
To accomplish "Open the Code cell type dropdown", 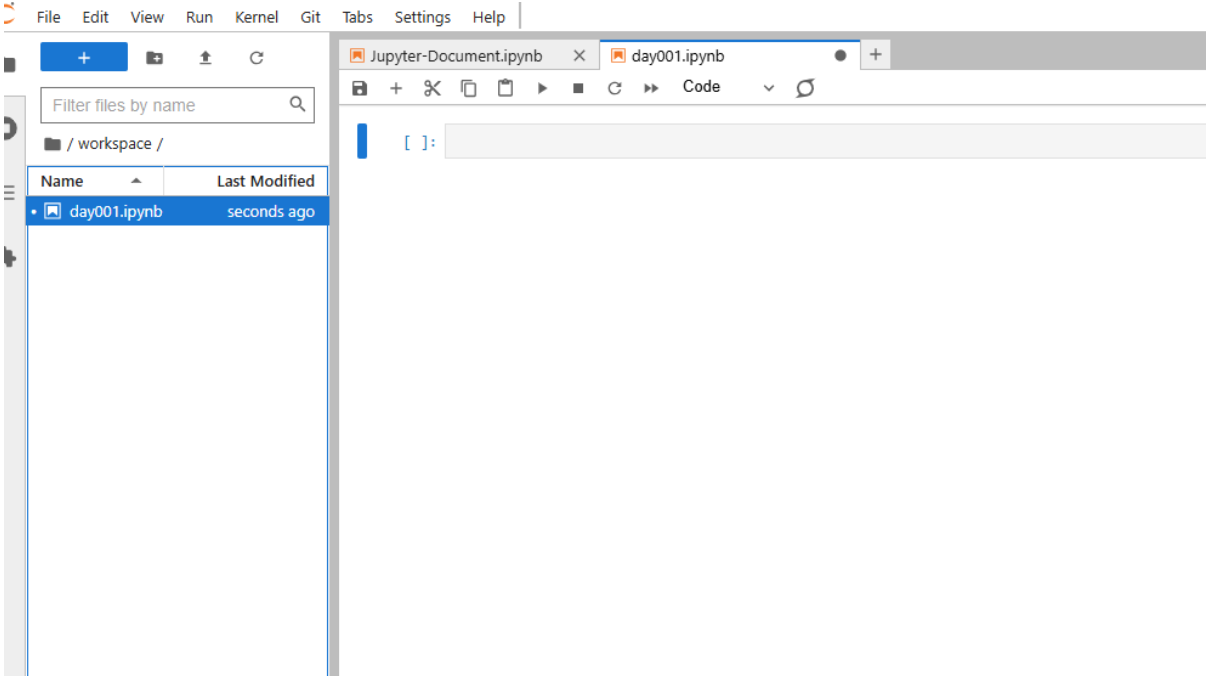I will 728,87.
